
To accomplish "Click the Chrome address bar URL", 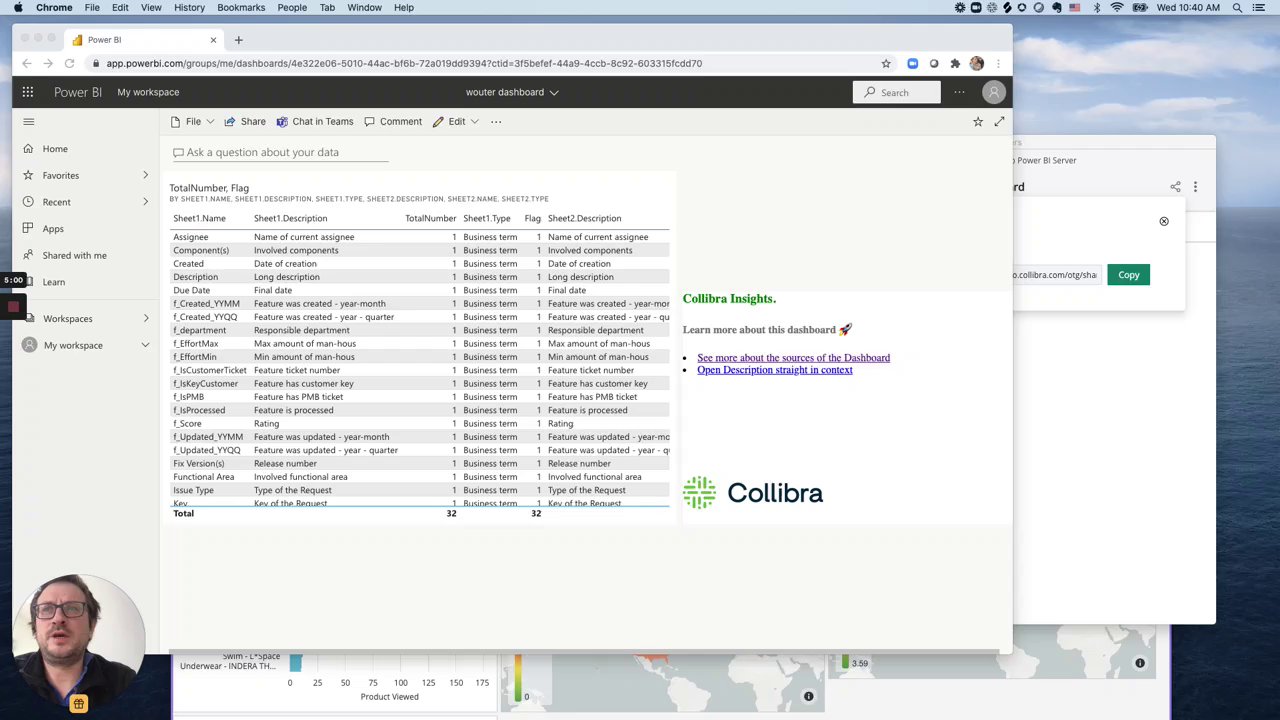I will [404, 63].
